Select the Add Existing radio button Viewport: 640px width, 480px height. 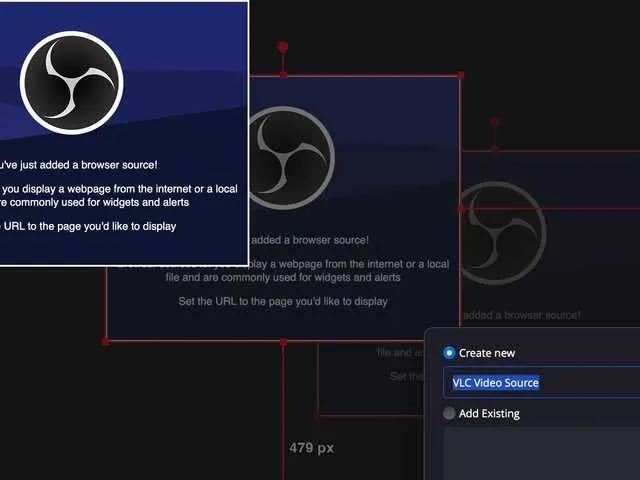point(449,413)
